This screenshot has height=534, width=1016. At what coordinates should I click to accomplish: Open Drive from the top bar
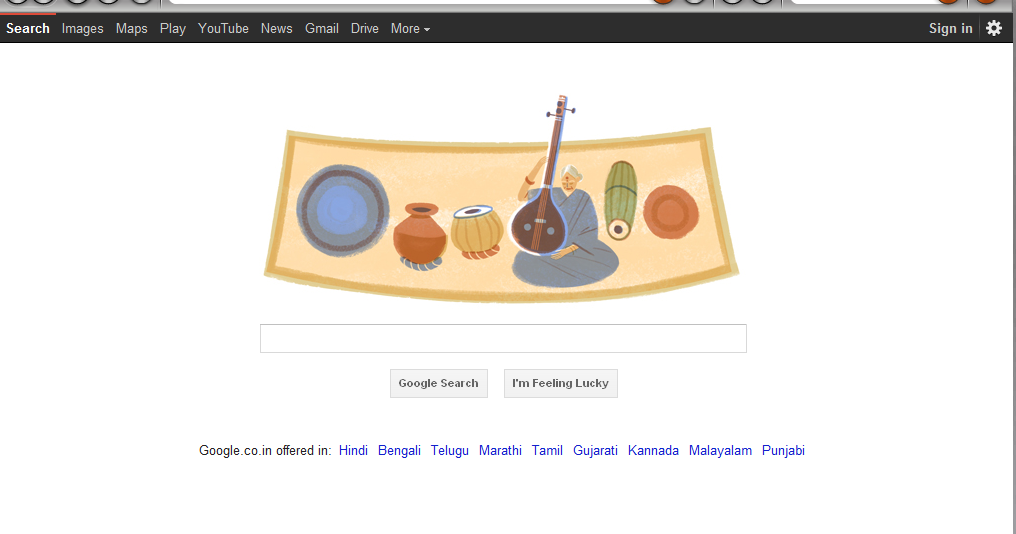pyautogui.click(x=364, y=29)
